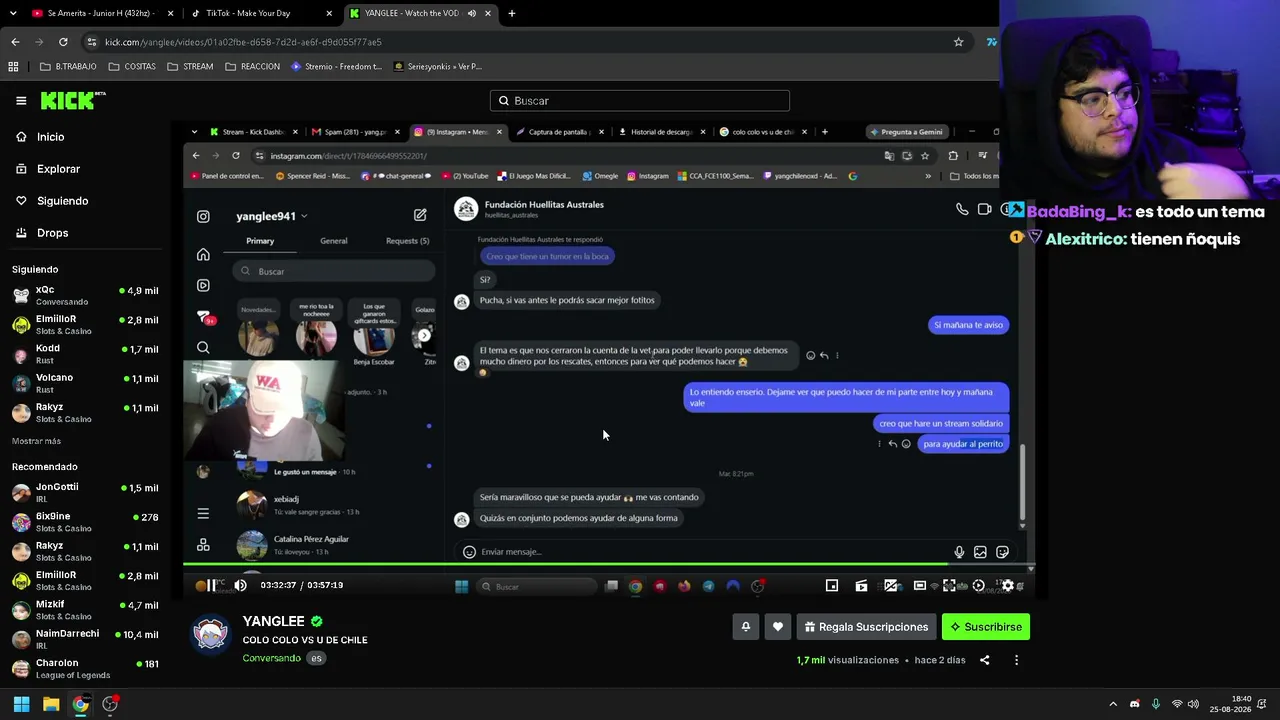Open the B.TRABAJO bookmarks folder

[x=68, y=67]
